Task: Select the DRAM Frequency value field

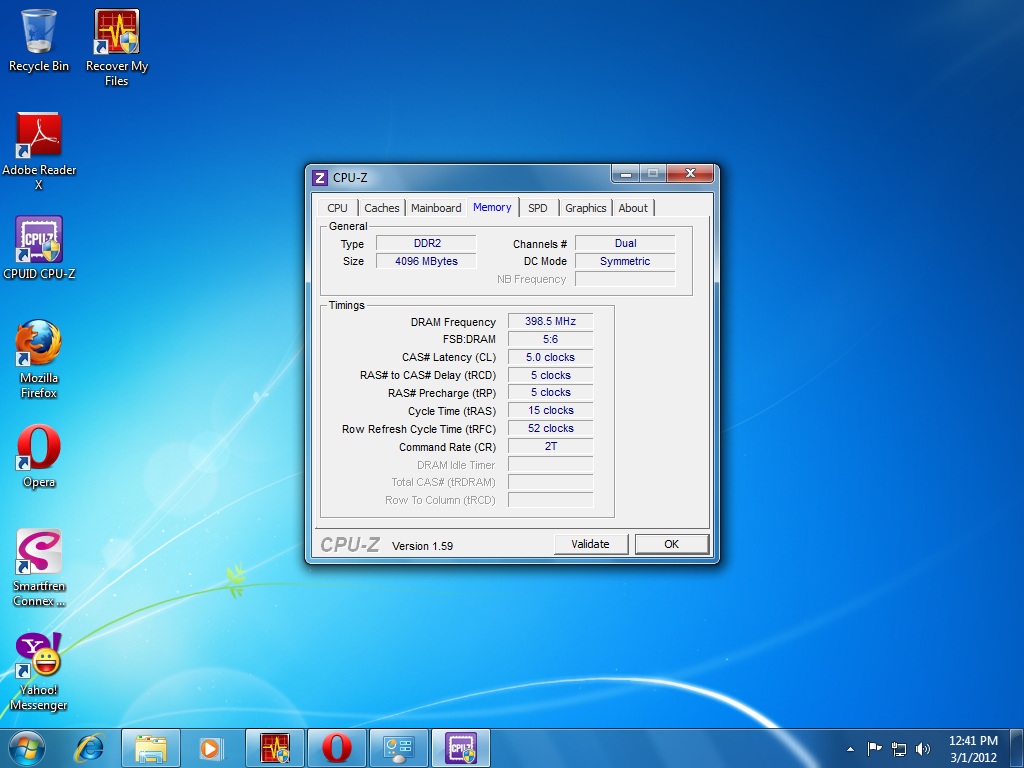Action: point(549,321)
